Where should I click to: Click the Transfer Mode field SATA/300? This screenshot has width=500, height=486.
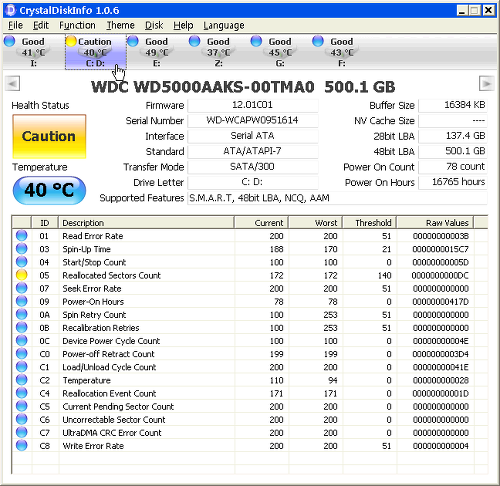[253, 167]
